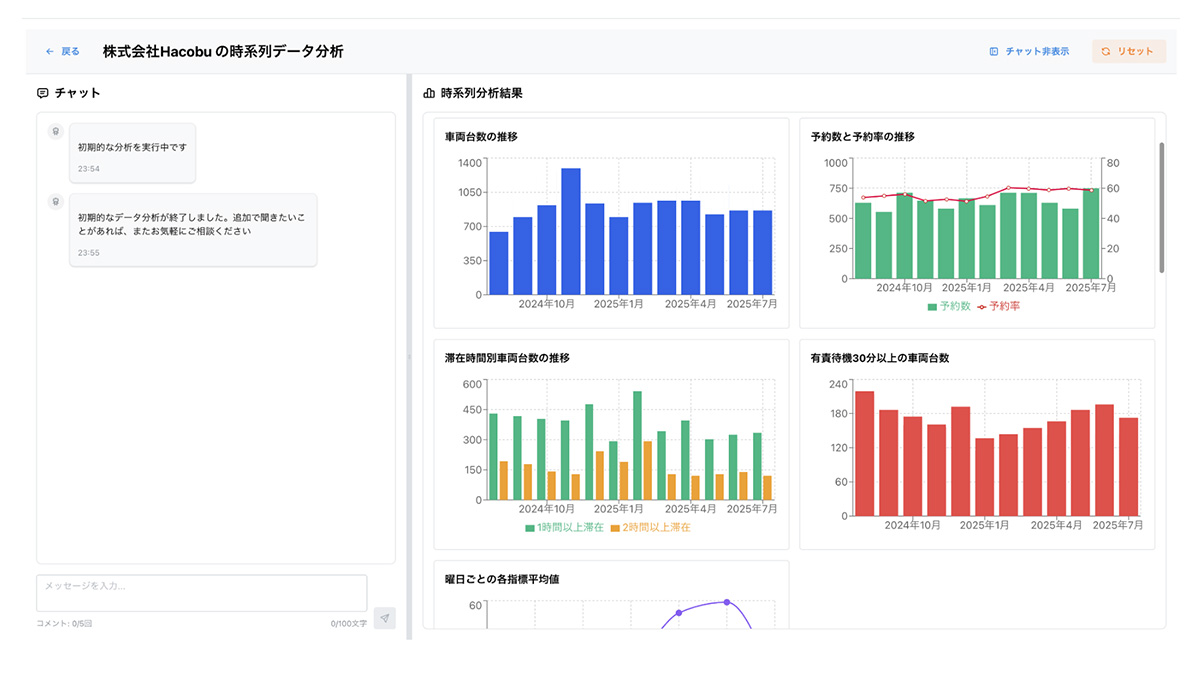The height and width of the screenshot is (675, 1200).
Task: Focus the メッセージを入力 text field
Action: pos(202,593)
